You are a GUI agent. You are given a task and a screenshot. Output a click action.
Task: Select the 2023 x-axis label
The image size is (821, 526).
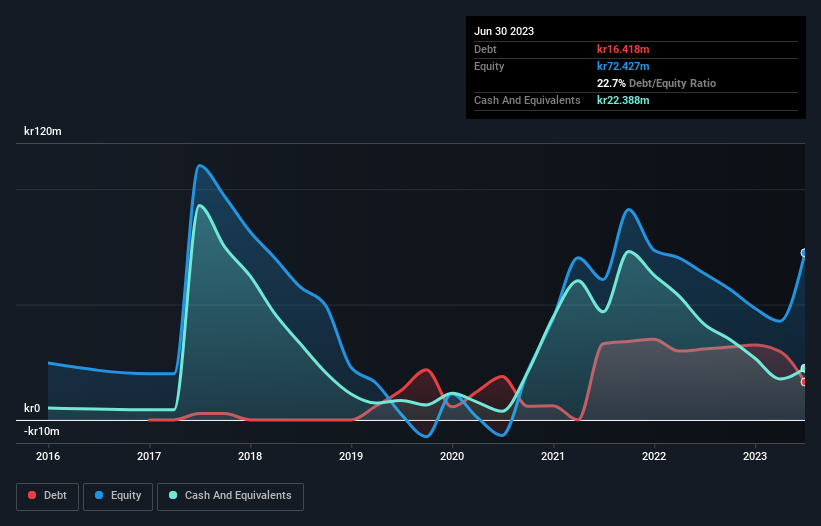(755, 456)
